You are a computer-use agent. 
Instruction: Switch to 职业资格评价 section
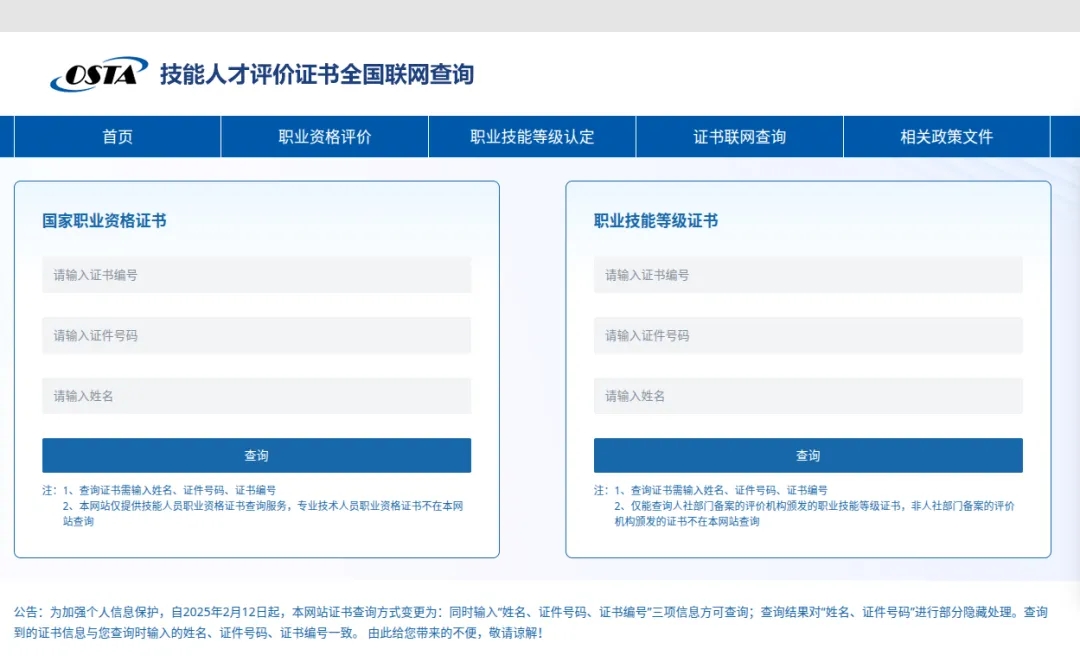point(324,136)
